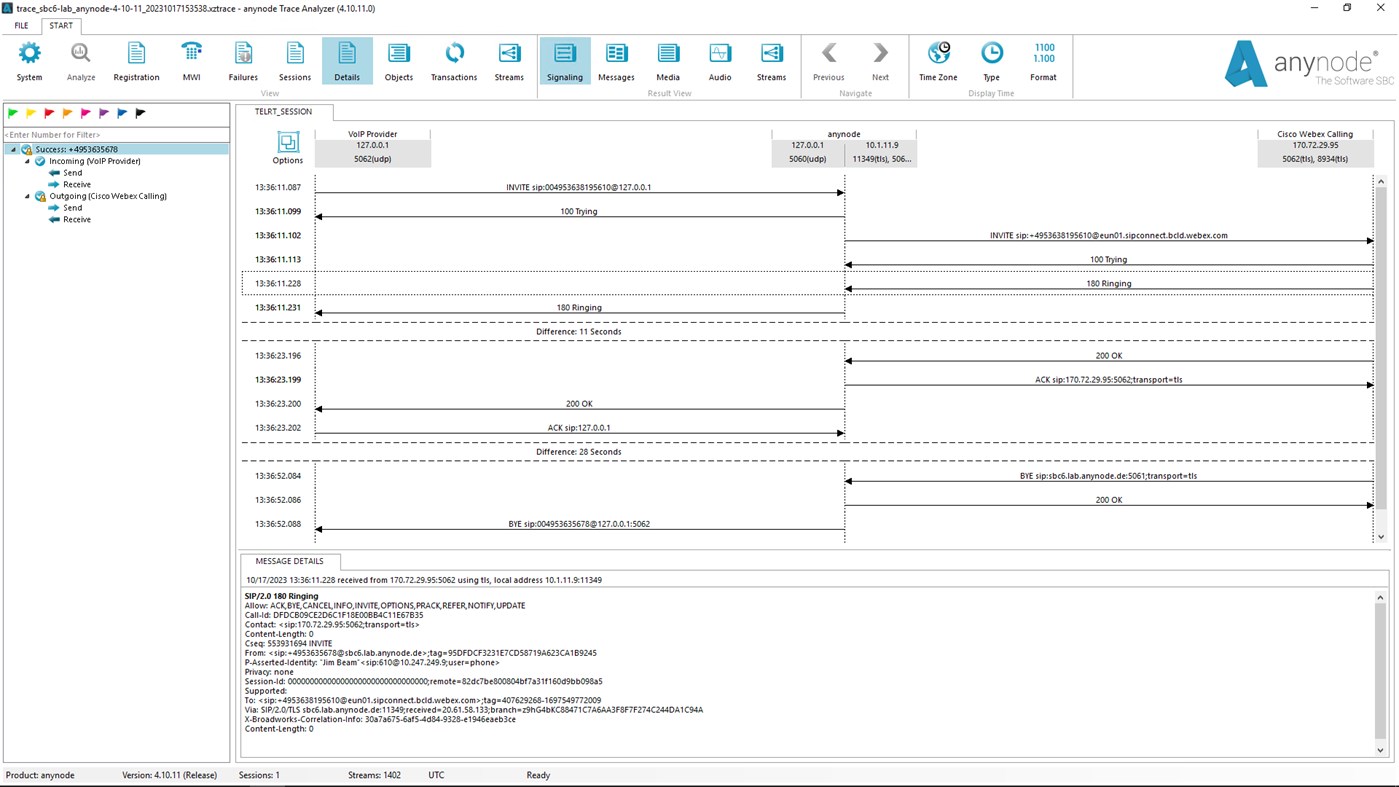1399x787 pixels.
Task: Toggle the Signaling result view
Action: coord(565,60)
